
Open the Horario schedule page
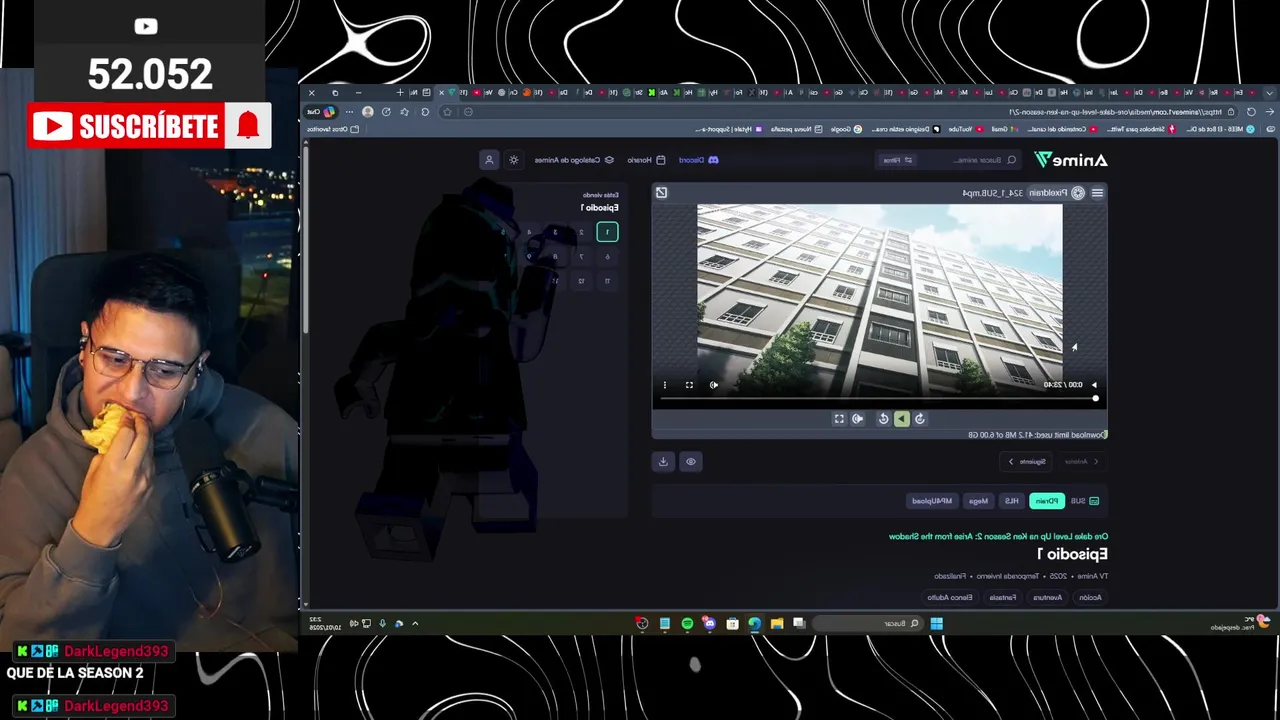point(646,160)
